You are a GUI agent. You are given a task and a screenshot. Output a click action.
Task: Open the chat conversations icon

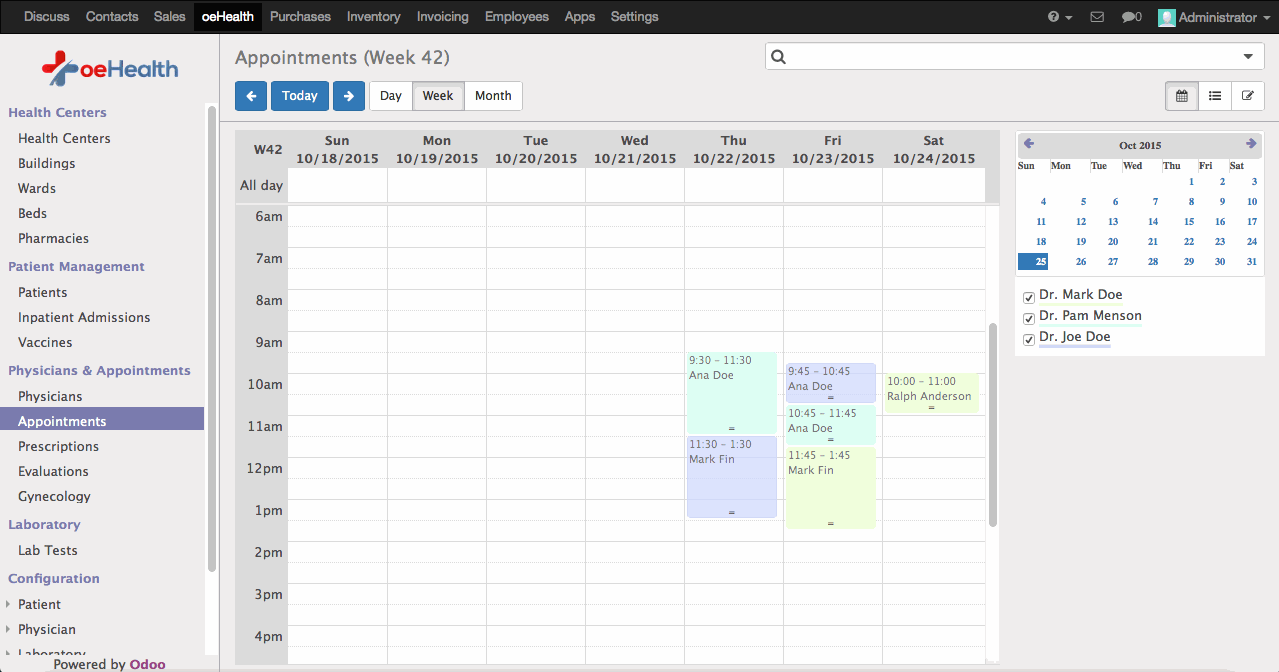pyautogui.click(x=1131, y=17)
